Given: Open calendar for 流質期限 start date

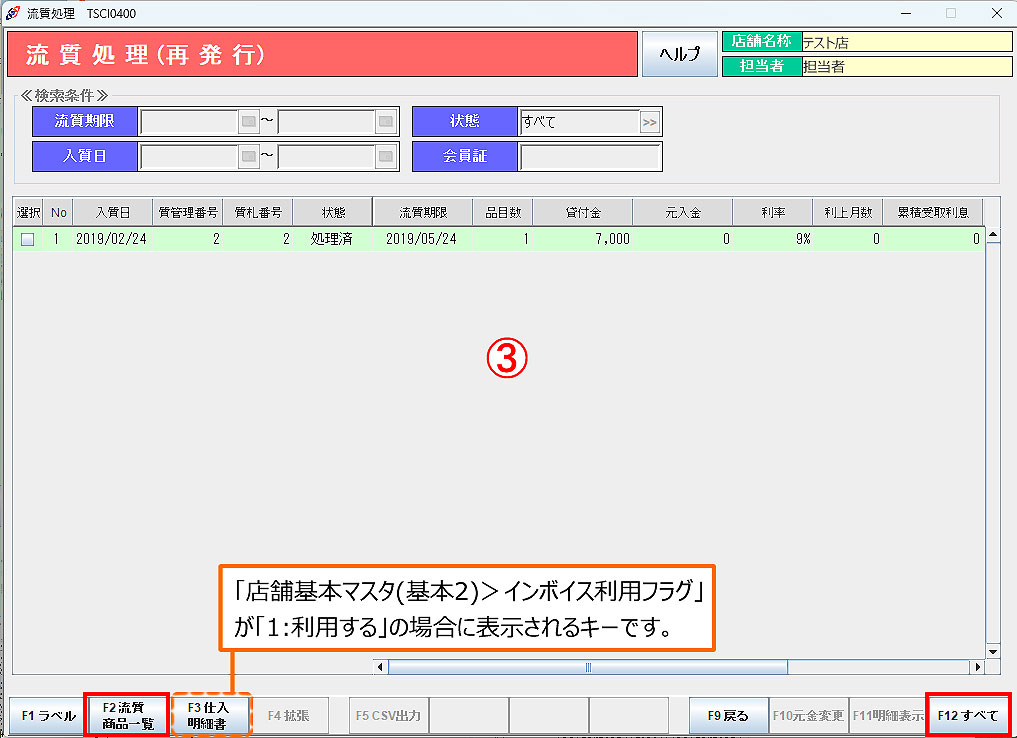Looking at the screenshot, I should pyautogui.click(x=248, y=121).
